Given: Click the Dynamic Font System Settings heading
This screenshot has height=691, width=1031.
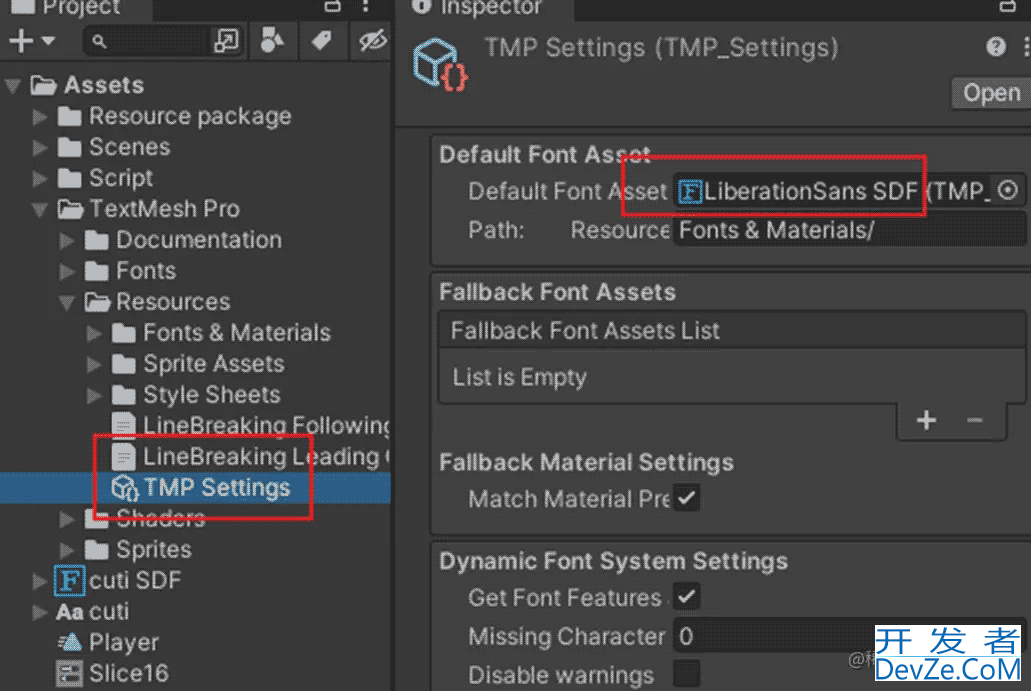Looking at the screenshot, I should pos(613,561).
